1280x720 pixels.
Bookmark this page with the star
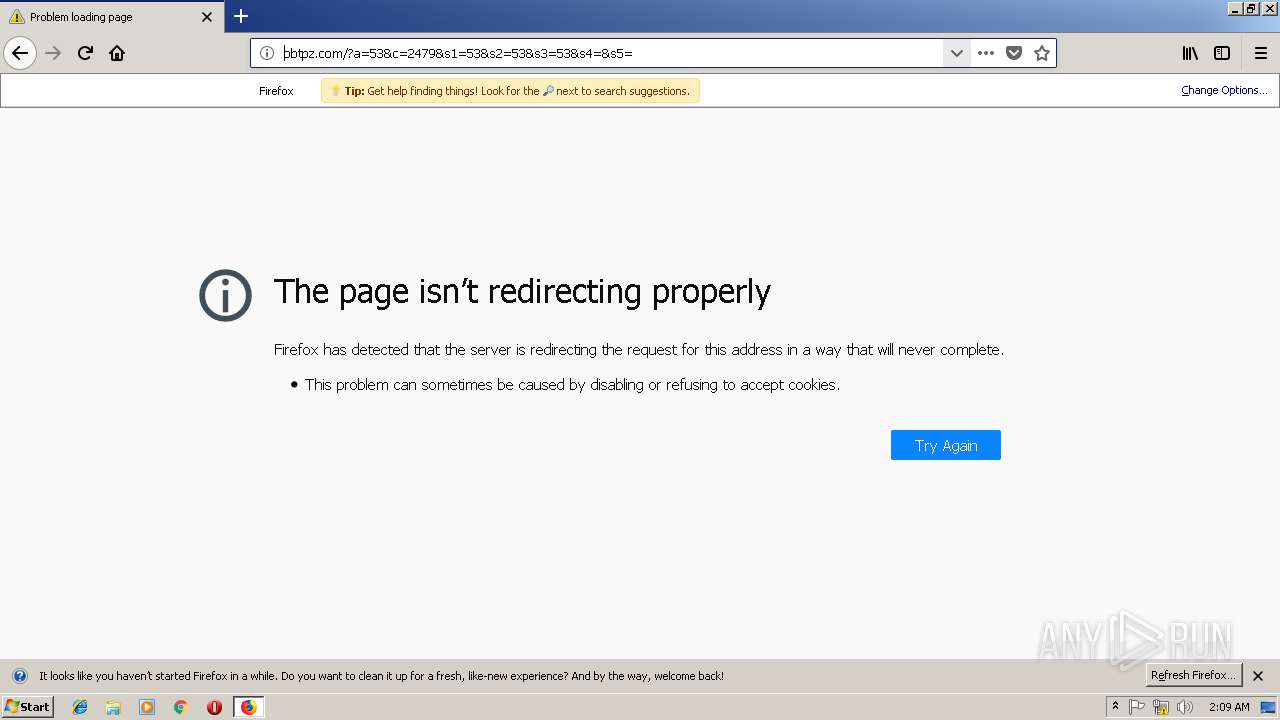click(1042, 53)
